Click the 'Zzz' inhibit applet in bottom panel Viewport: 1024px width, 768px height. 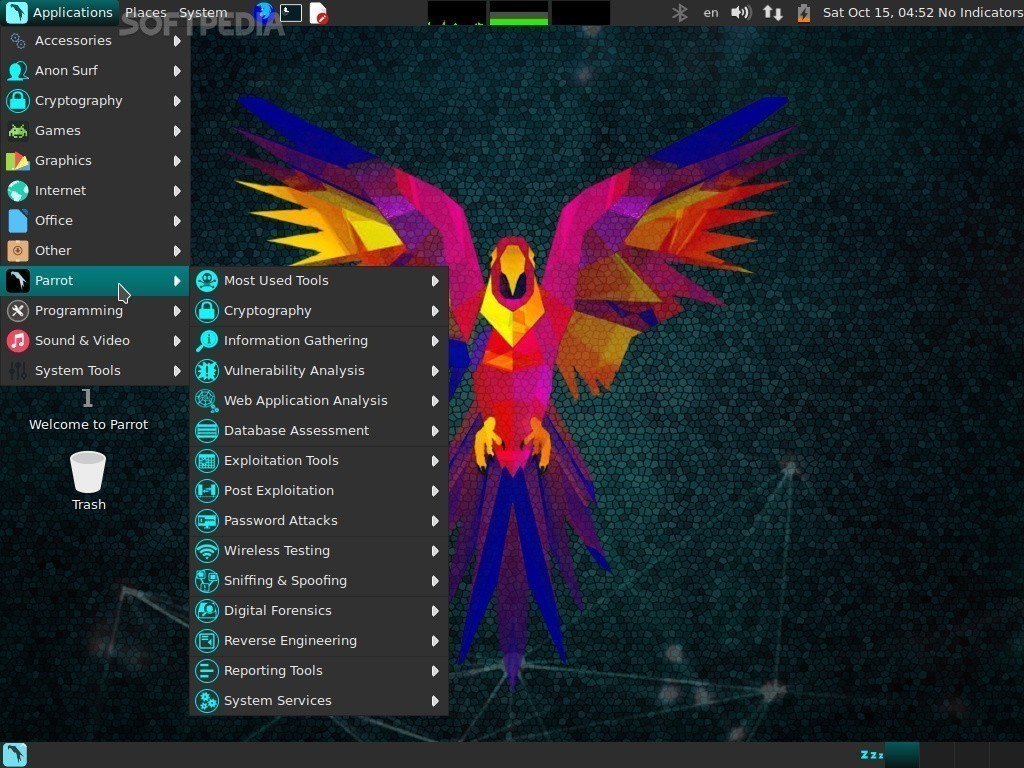point(872,755)
